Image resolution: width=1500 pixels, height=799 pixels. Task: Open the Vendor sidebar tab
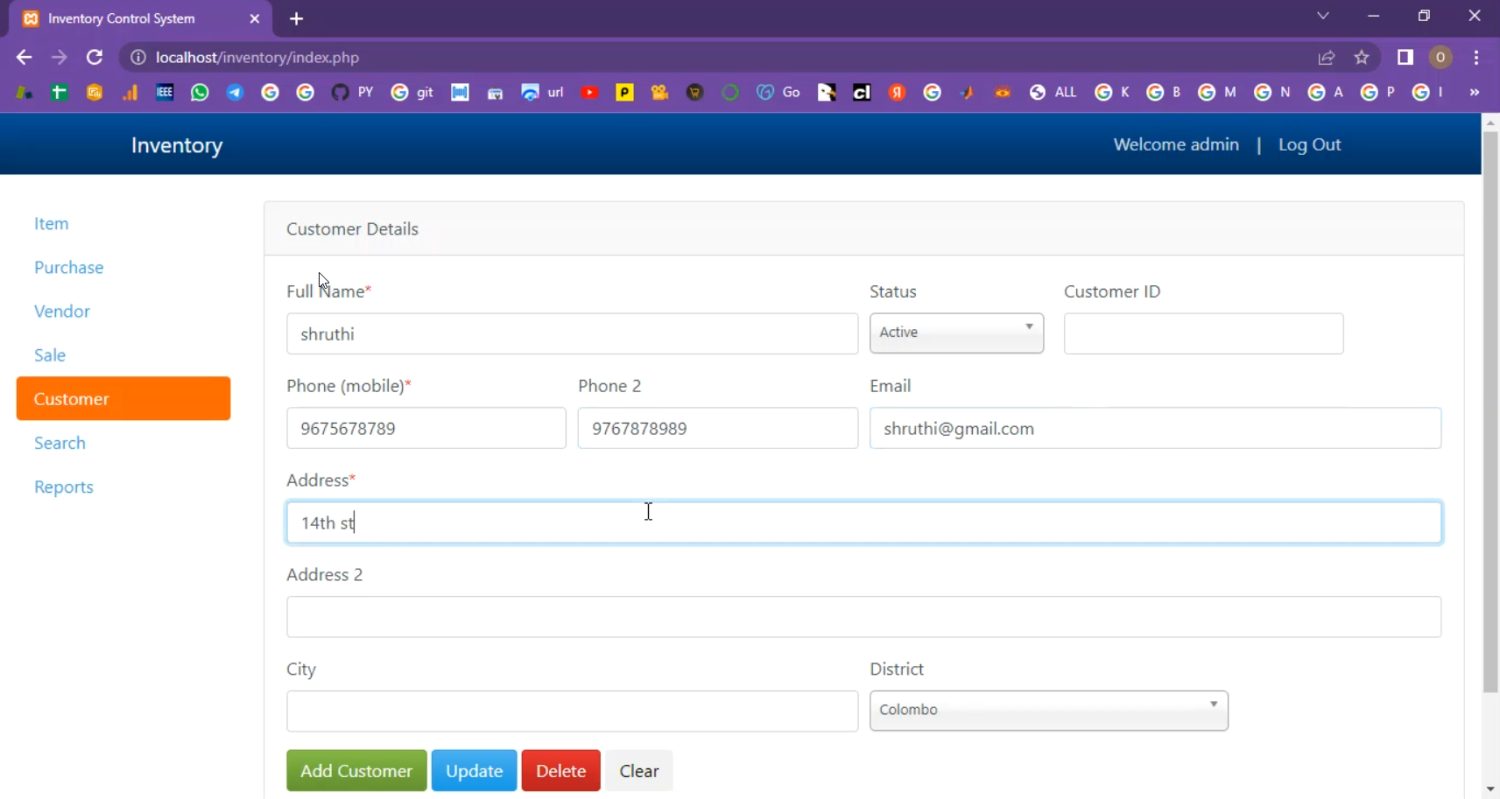62,312
